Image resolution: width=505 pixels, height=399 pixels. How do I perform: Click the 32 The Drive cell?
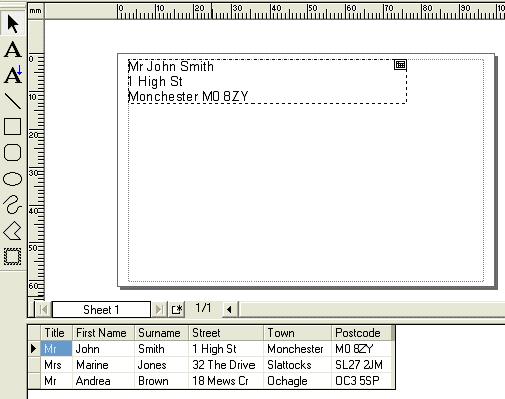tap(226, 365)
